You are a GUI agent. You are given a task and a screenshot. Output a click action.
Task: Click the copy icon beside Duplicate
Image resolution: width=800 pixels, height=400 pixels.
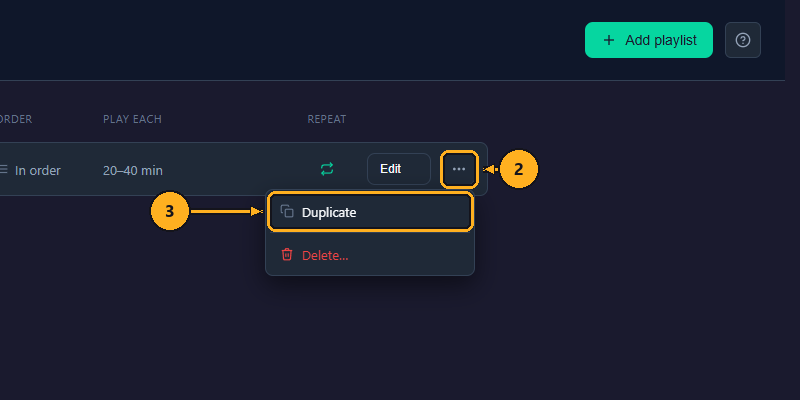(287, 212)
